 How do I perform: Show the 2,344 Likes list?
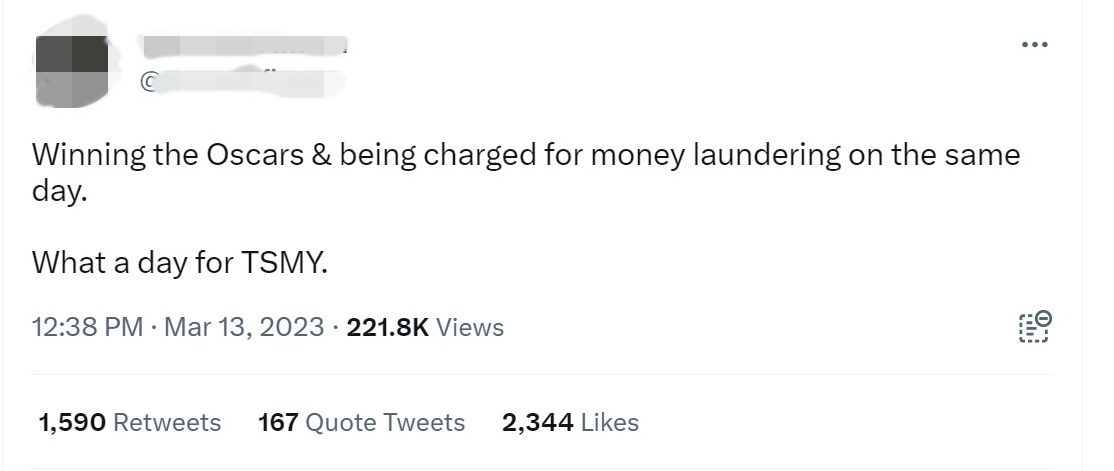coord(570,423)
